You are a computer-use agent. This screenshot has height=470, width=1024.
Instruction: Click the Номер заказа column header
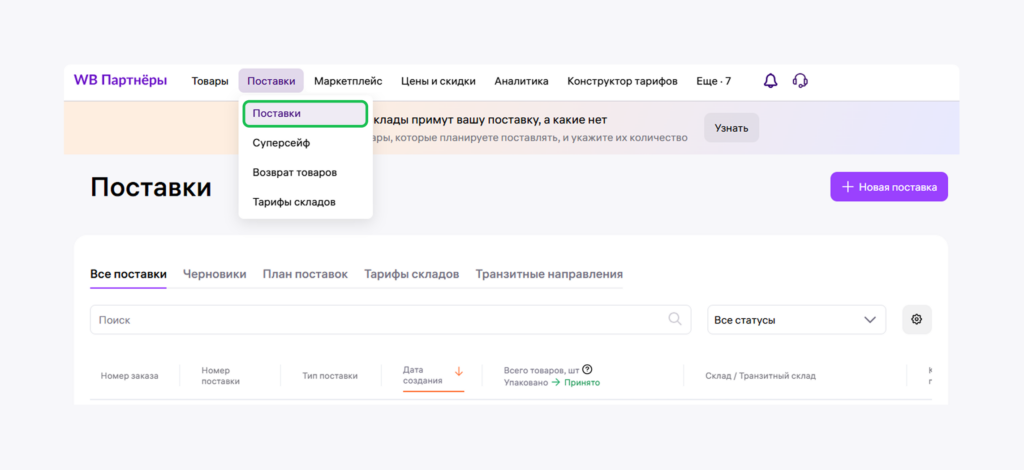tap(129, 376)
